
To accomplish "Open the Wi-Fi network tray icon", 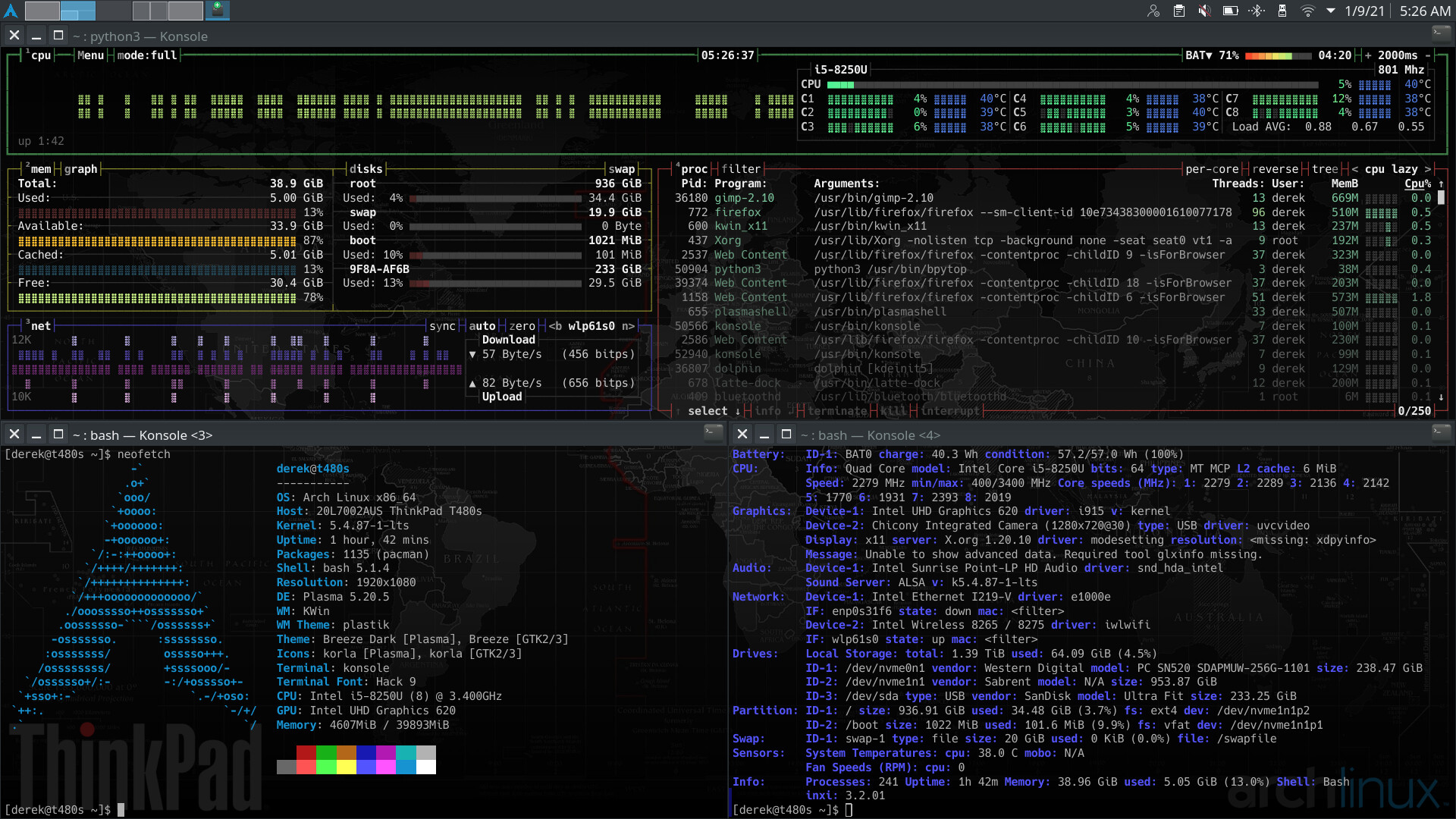I will 1307,11.
